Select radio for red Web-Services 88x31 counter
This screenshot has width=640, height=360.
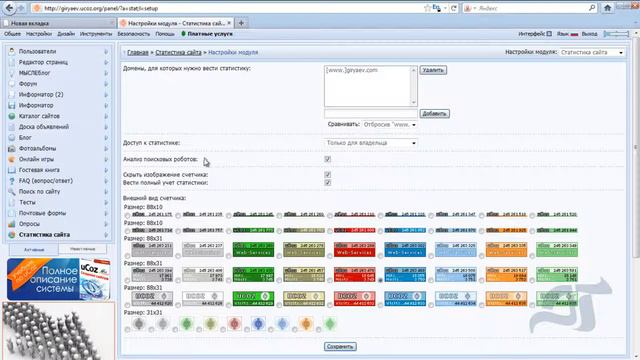point(330,256)
